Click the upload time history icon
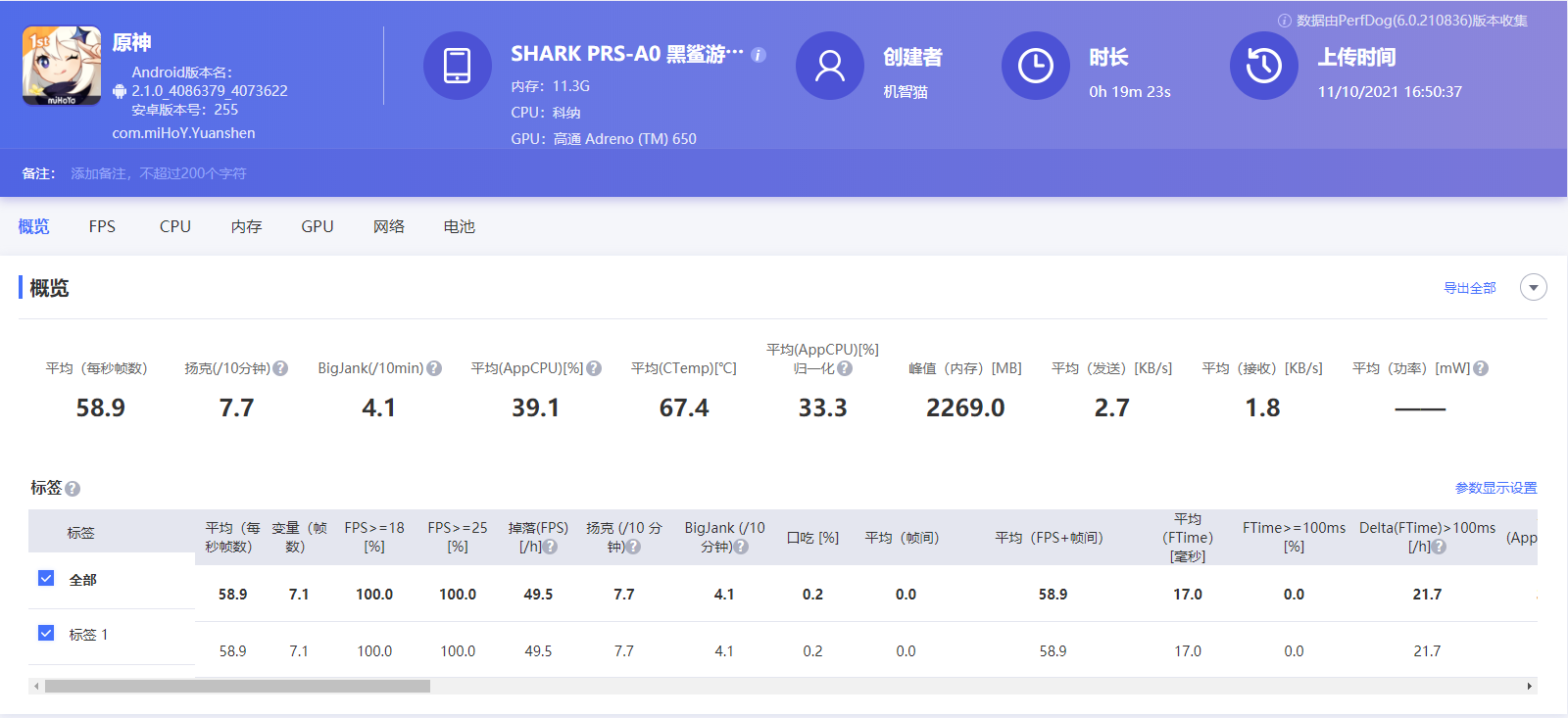Screen dimensions: 1568x718 [x=1263, y=66]
